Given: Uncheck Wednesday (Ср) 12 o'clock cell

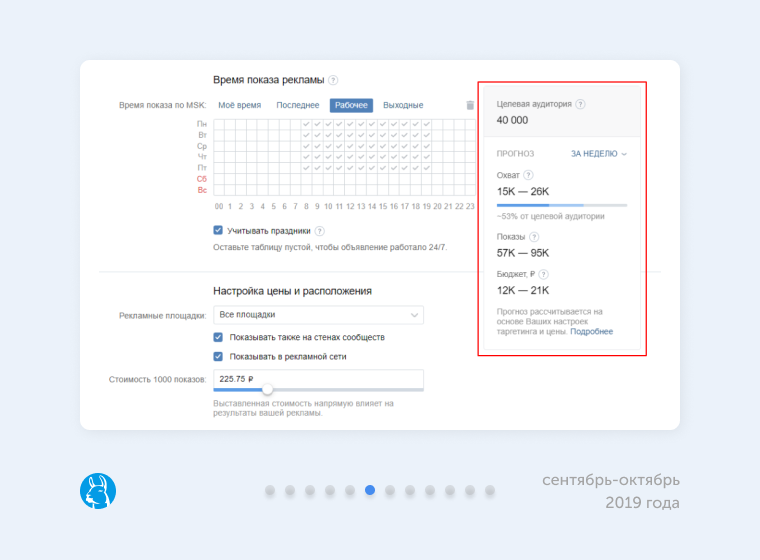Looking at the screenshot, I should 350,146.
